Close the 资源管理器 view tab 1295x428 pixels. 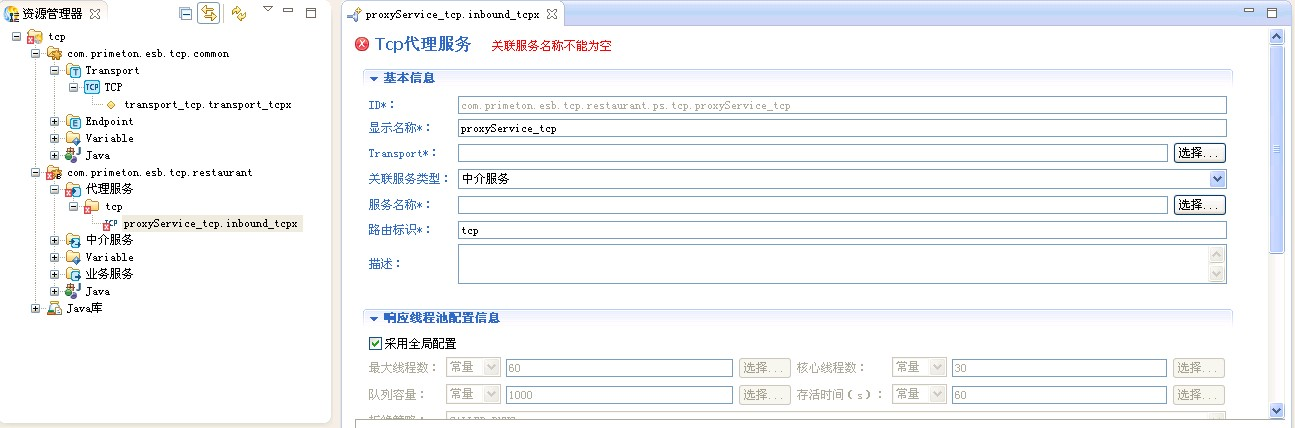coord(95,14)
